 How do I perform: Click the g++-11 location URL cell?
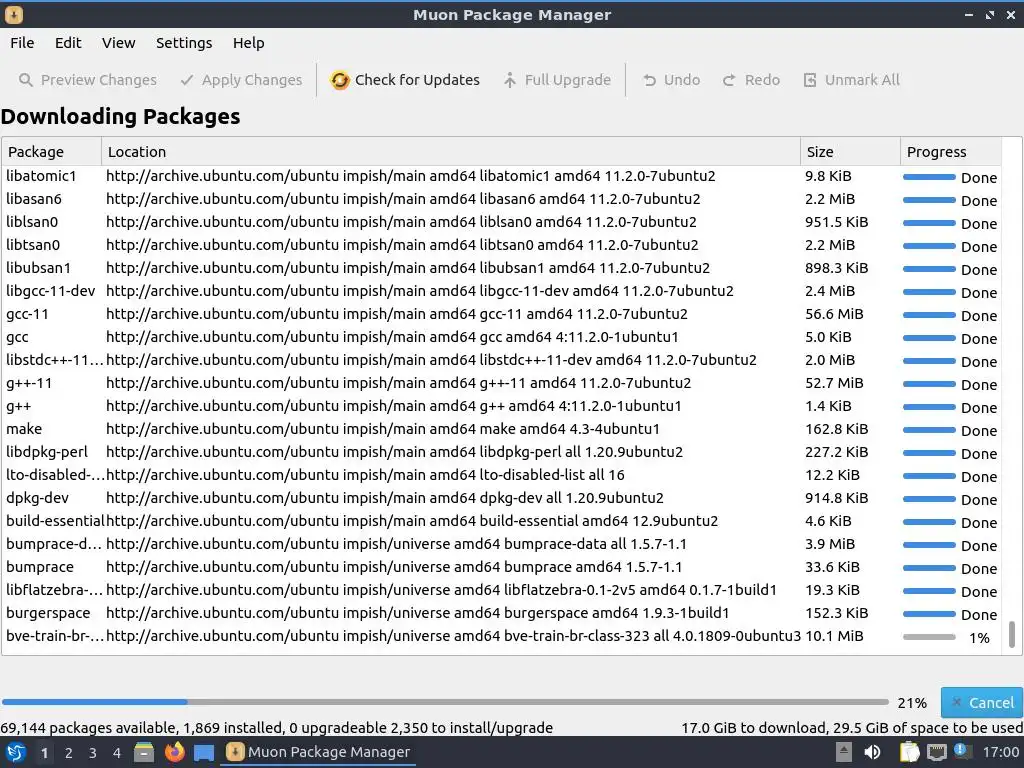point(398,383)
